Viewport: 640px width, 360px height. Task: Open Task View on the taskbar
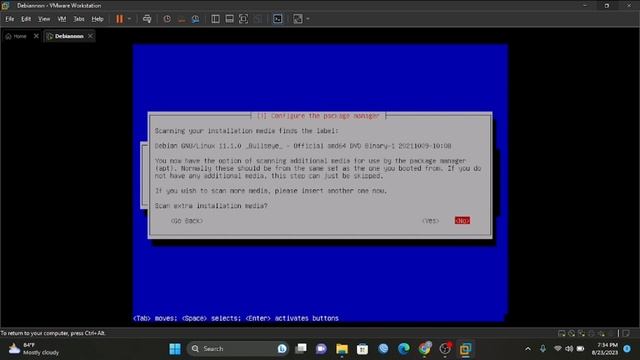coord(301,349)
